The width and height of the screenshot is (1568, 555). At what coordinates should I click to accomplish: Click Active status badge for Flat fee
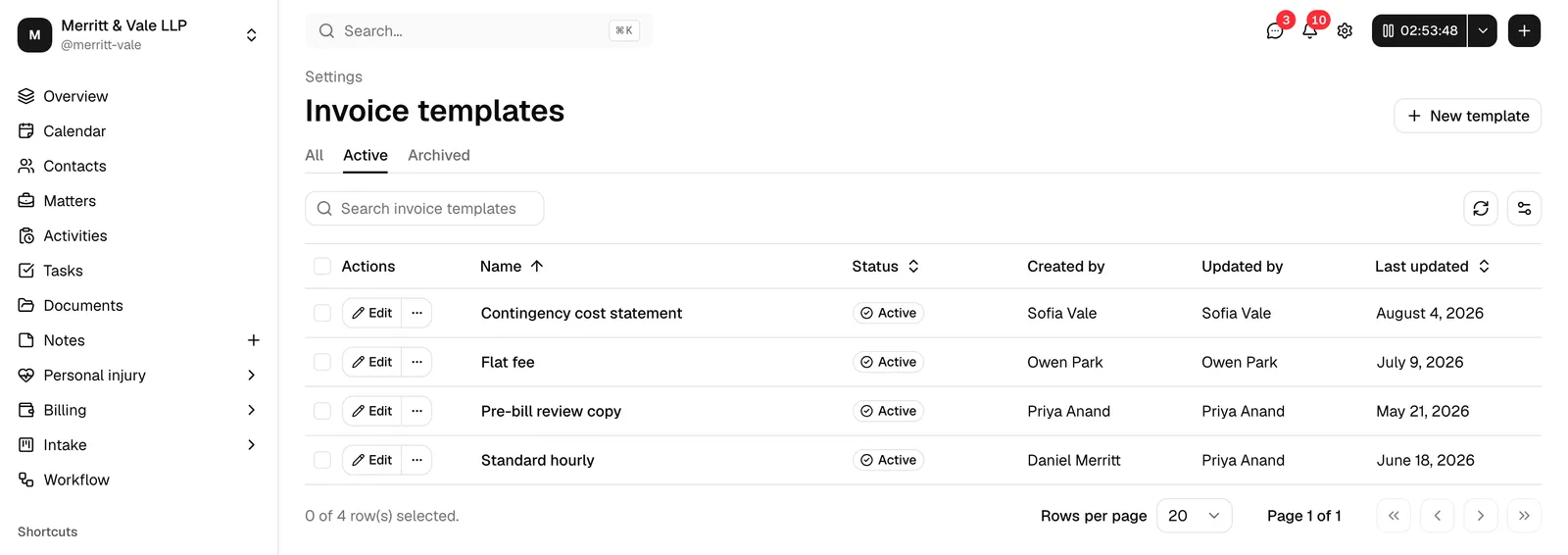[x=888, y=362]
